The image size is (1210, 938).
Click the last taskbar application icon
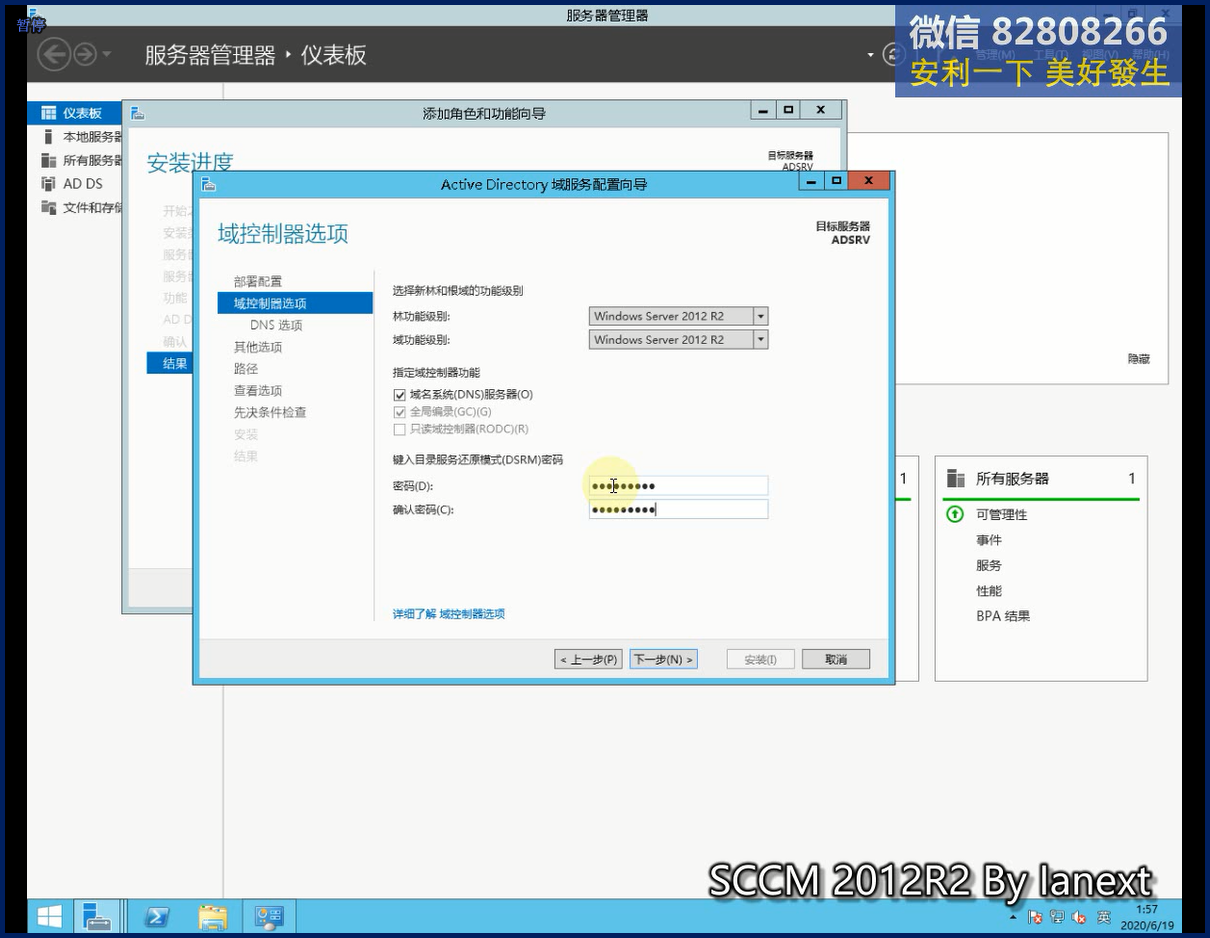click(x=269, y=916)
